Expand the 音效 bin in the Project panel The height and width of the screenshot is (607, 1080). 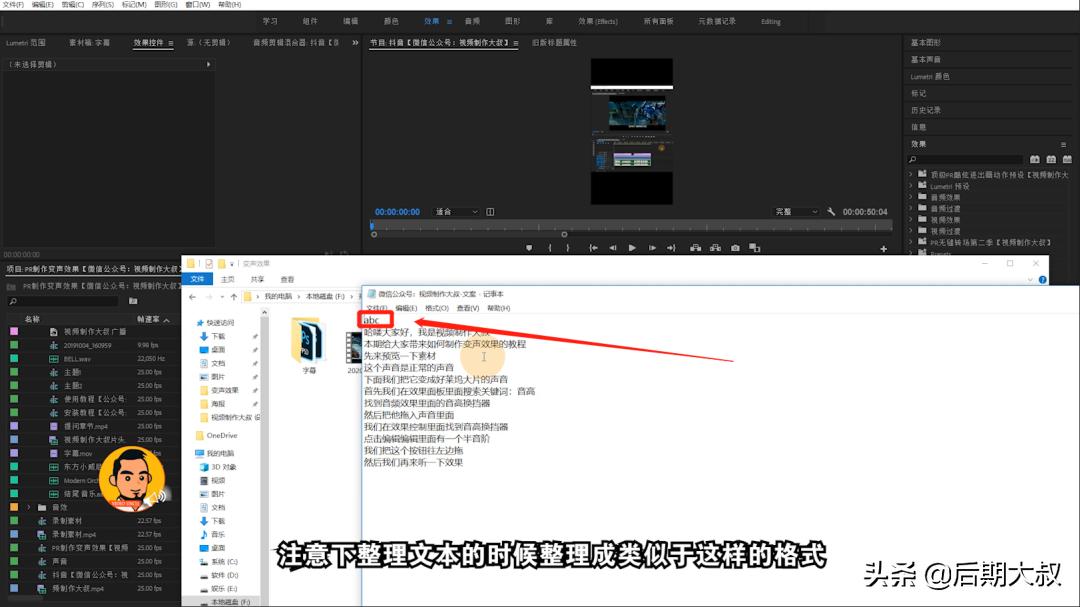[29, 507]
